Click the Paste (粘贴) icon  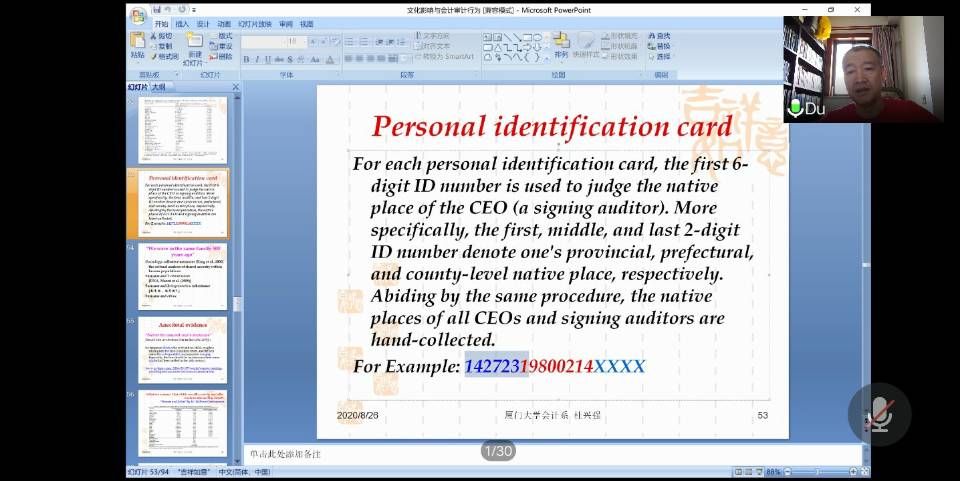pos(138,45)
